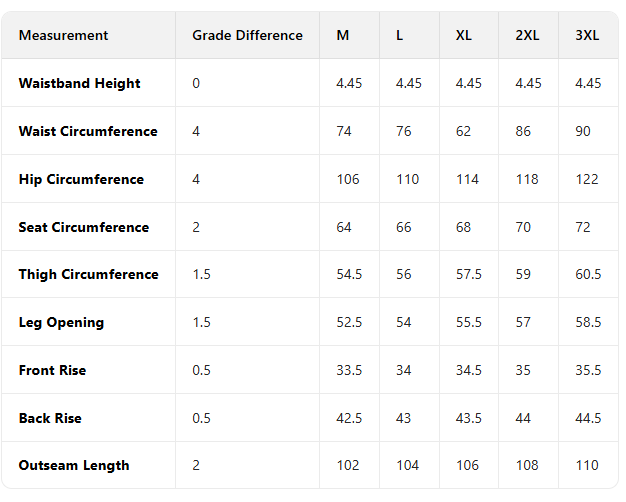Screen dimensions: 626x502
Task: Click the Seat Circumference row label
Action: pos(83,227)
